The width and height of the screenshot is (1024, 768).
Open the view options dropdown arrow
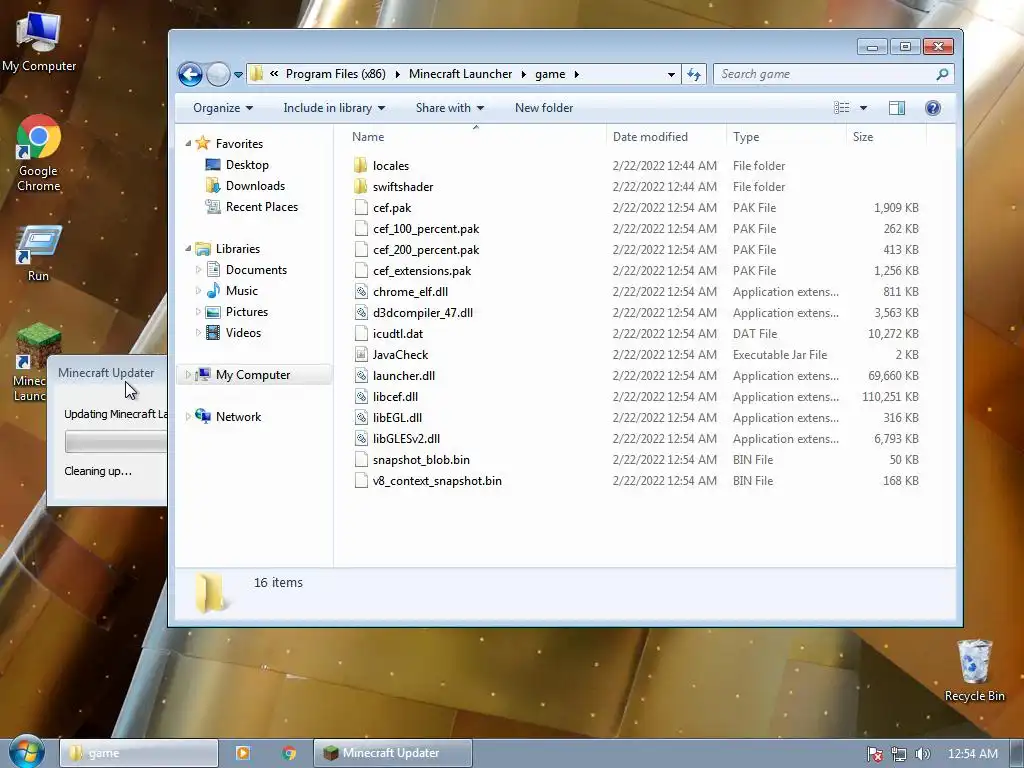click(863, 108)
